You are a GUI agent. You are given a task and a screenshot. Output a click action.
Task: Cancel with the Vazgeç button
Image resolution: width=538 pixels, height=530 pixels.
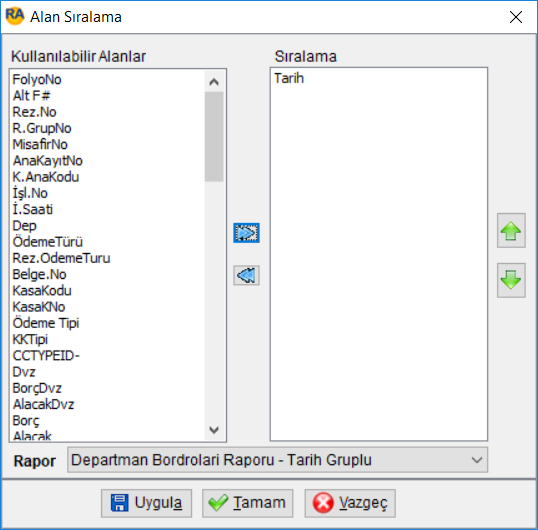click(x=350, y=503)
